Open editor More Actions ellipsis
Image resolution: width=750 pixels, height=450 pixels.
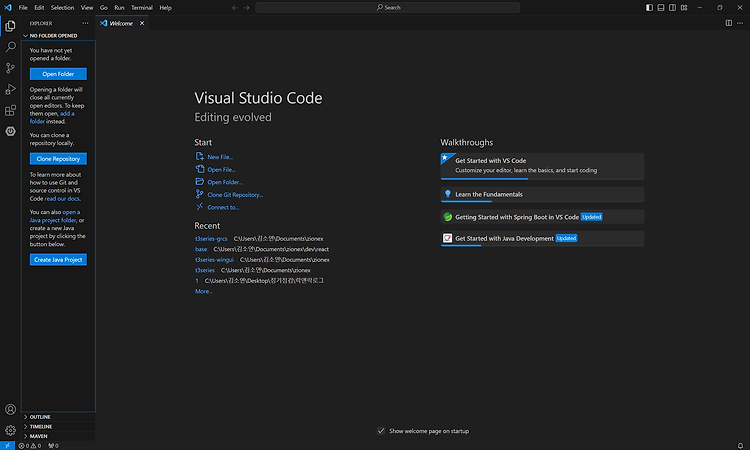point(740,23)
